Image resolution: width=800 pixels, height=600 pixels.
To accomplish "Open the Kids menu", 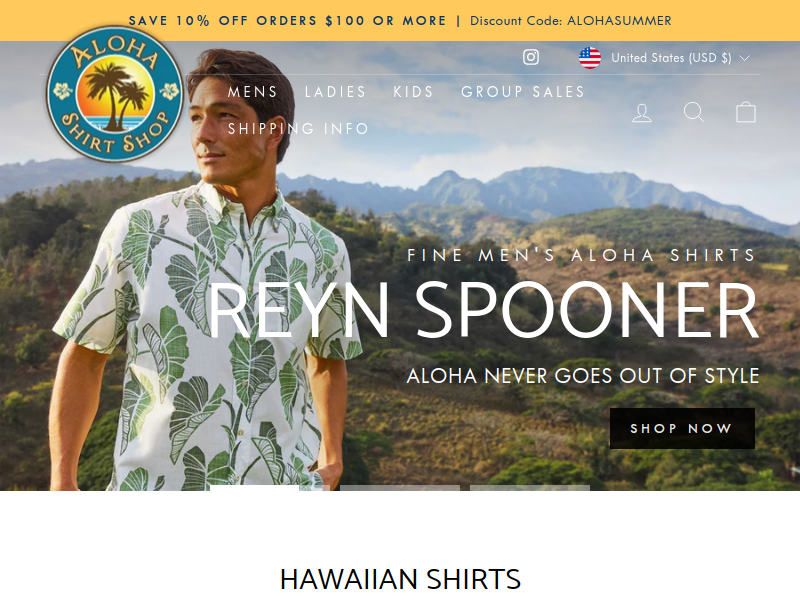I will [x=413, y=92].
